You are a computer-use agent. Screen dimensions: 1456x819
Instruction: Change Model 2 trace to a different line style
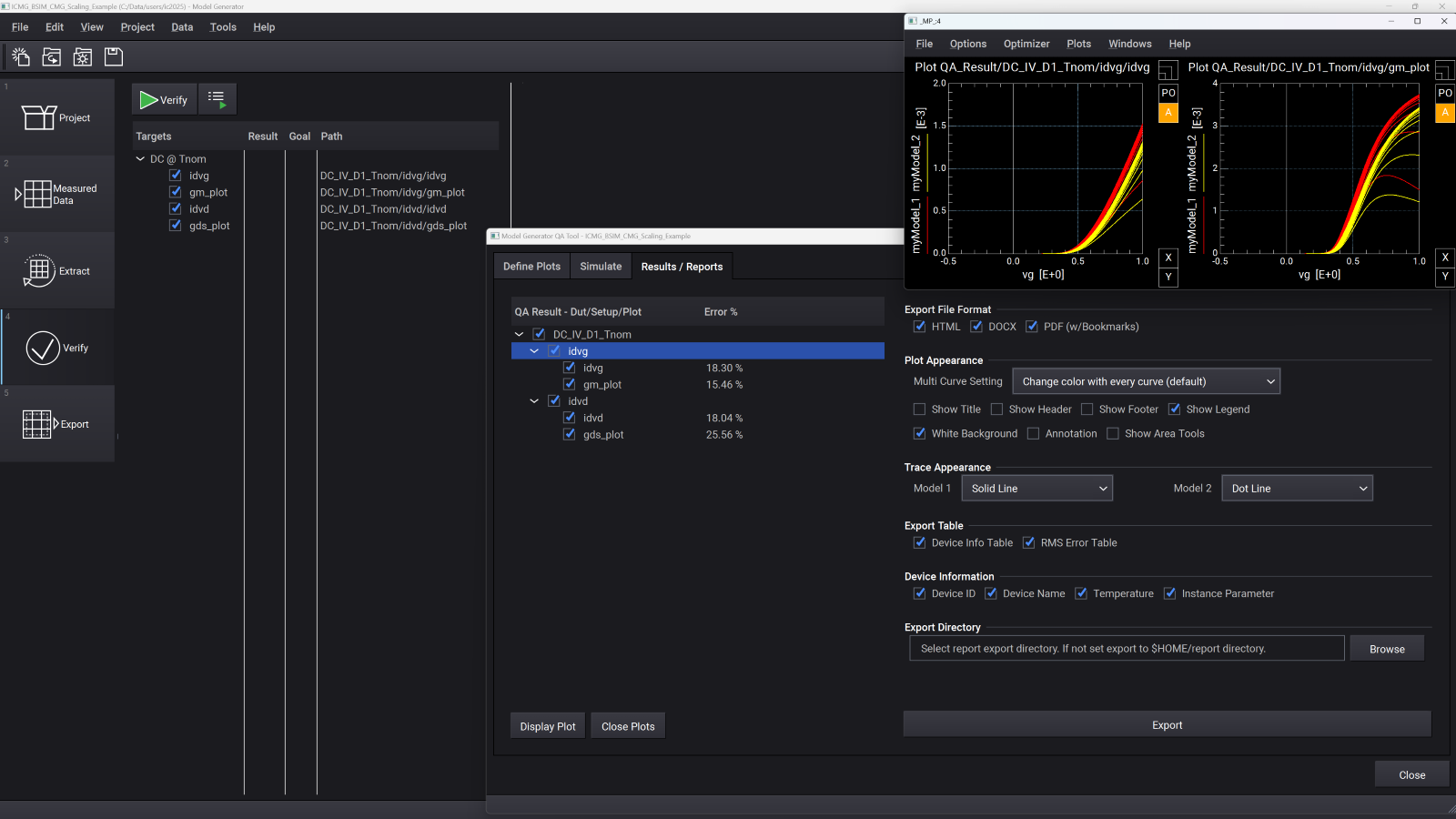[x=1296, y=488]
